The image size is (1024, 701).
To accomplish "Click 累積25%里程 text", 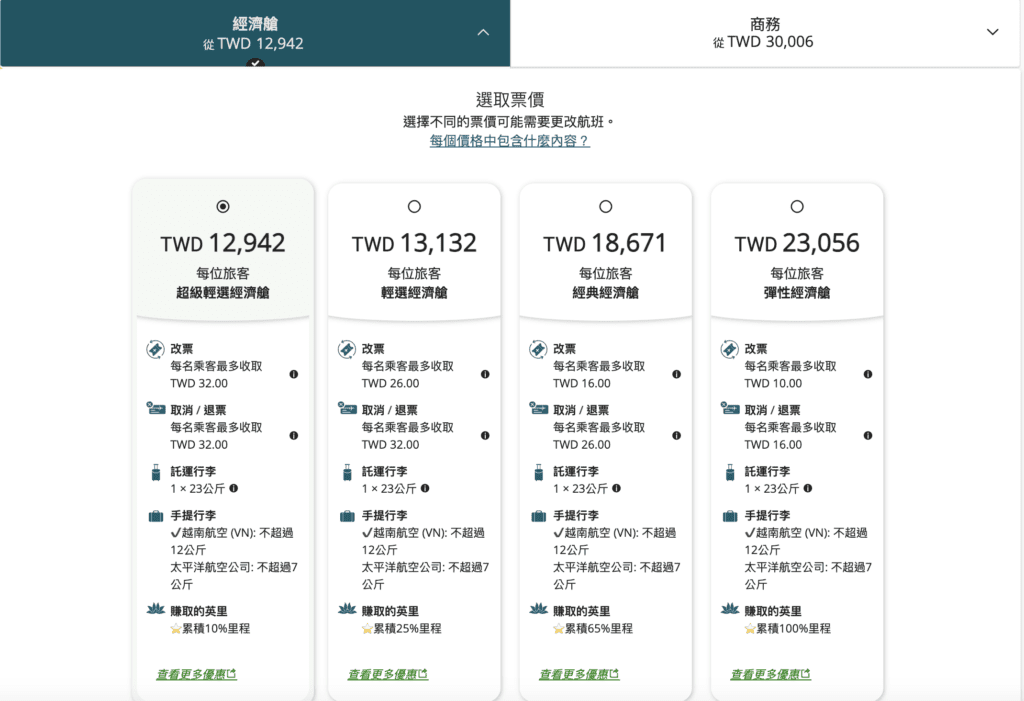I will click(408, 628).
